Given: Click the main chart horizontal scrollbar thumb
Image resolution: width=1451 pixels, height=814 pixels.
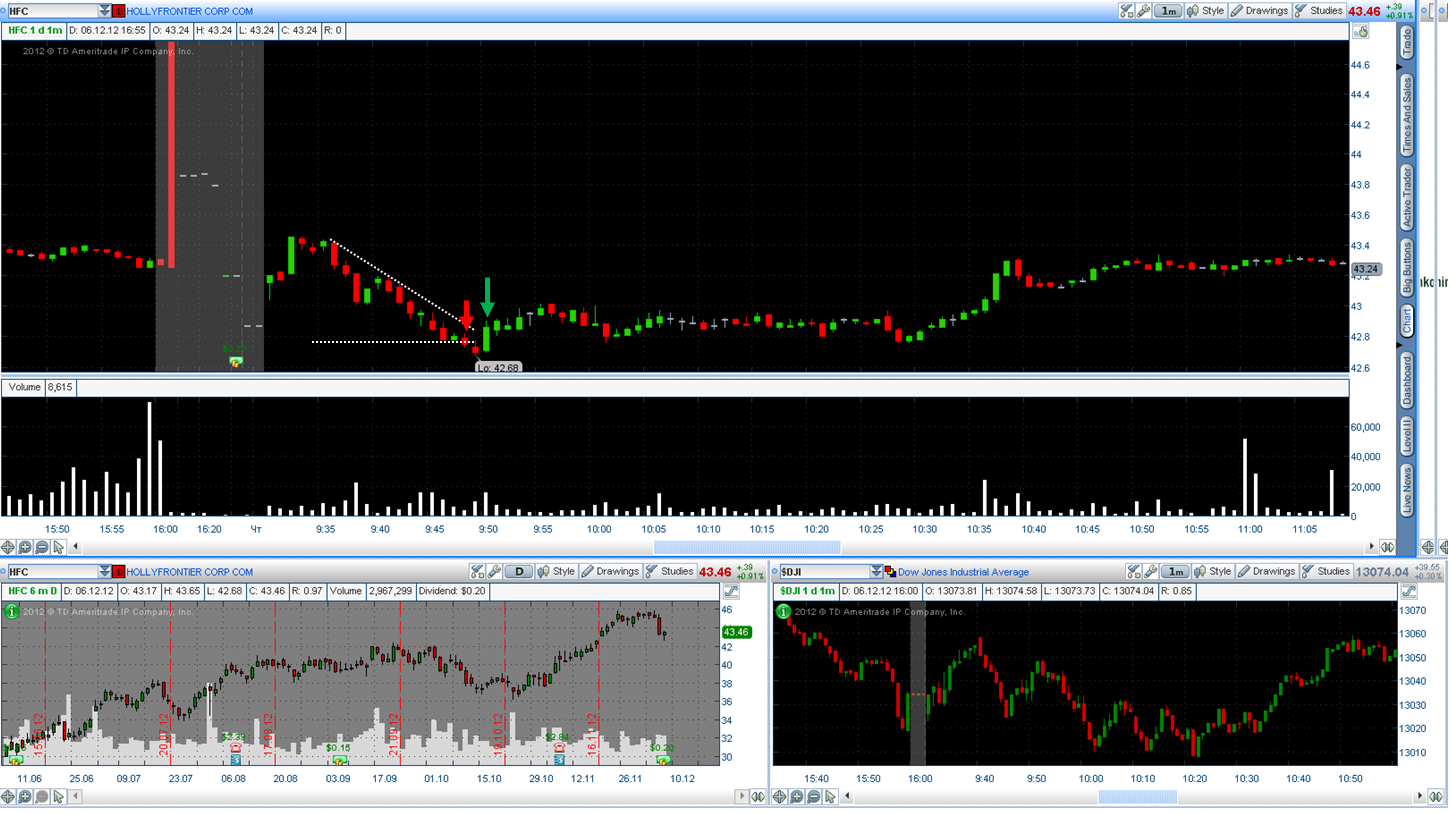Looking at the screenshot, I should [x=747, y=547].
